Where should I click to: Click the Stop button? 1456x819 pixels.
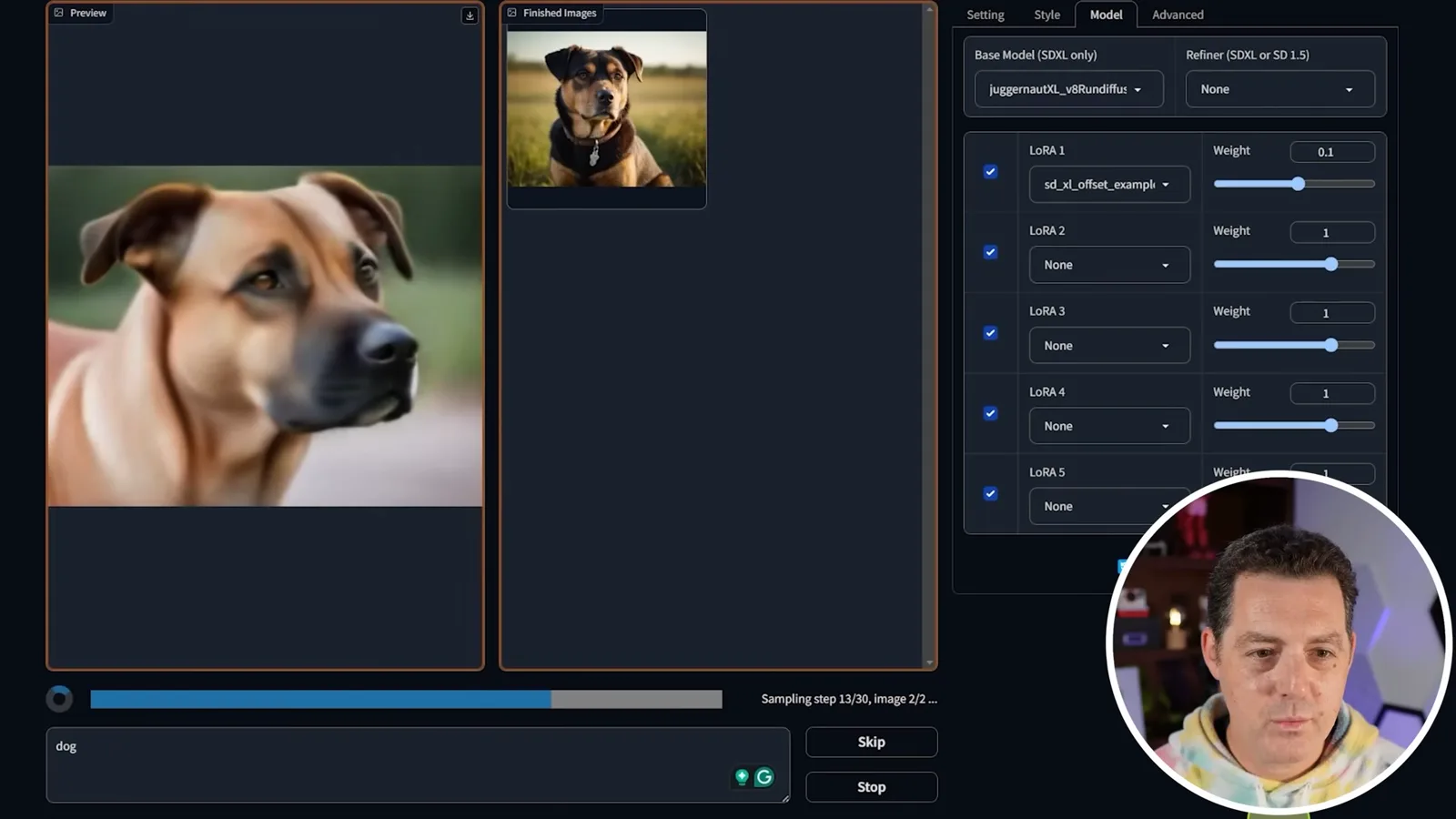(x=871, y=787)
